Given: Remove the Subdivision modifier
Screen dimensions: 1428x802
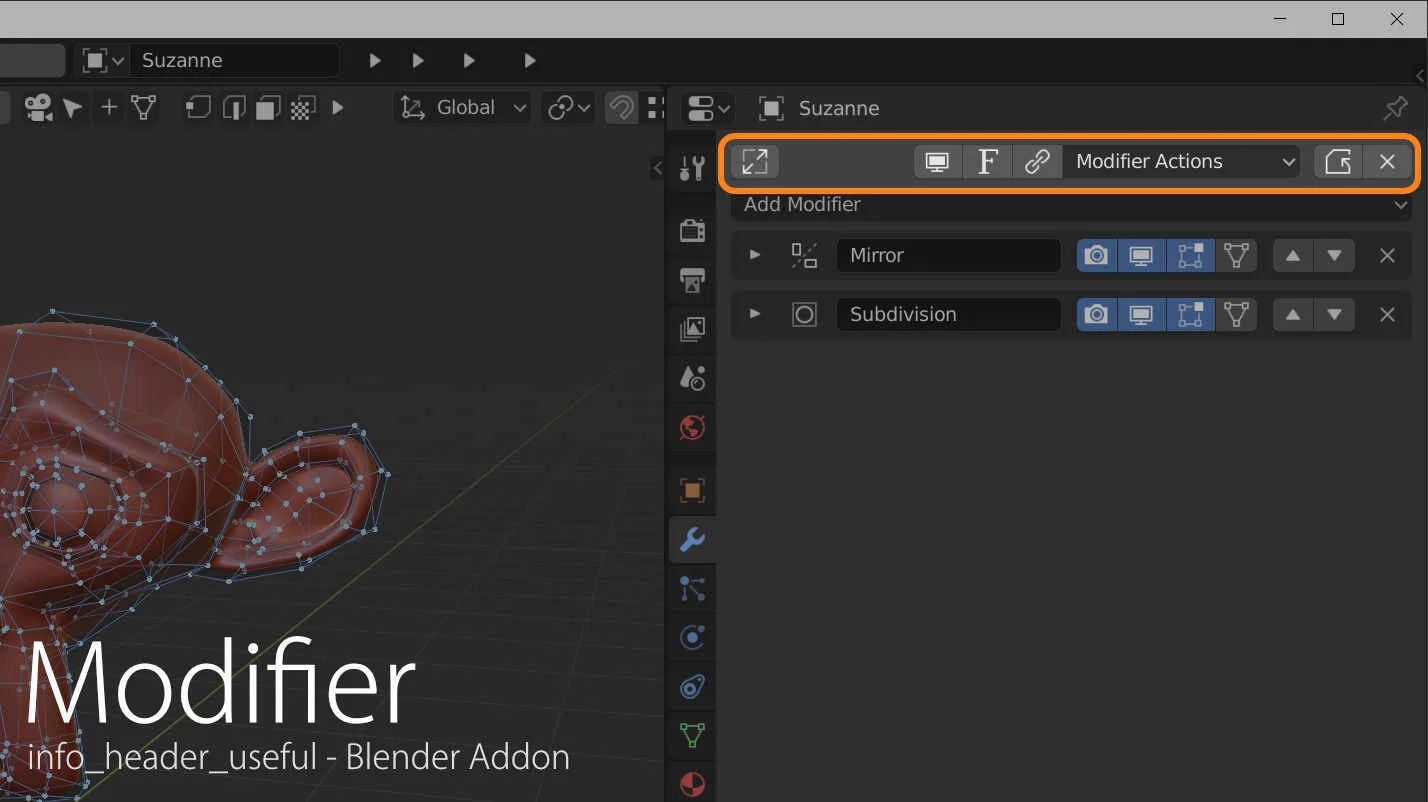Looking at the screenshot, I should pos(1387,314).
